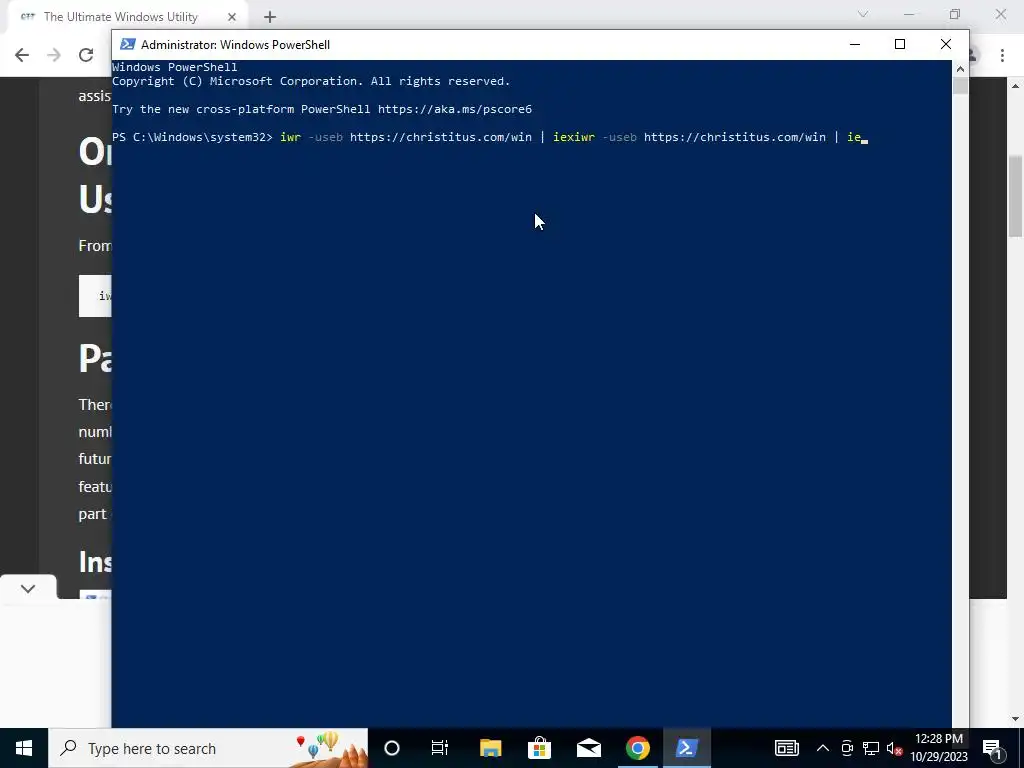
Task: Maximize the PowerShell window
Action: pyautogui.click(x=900, y=44)
